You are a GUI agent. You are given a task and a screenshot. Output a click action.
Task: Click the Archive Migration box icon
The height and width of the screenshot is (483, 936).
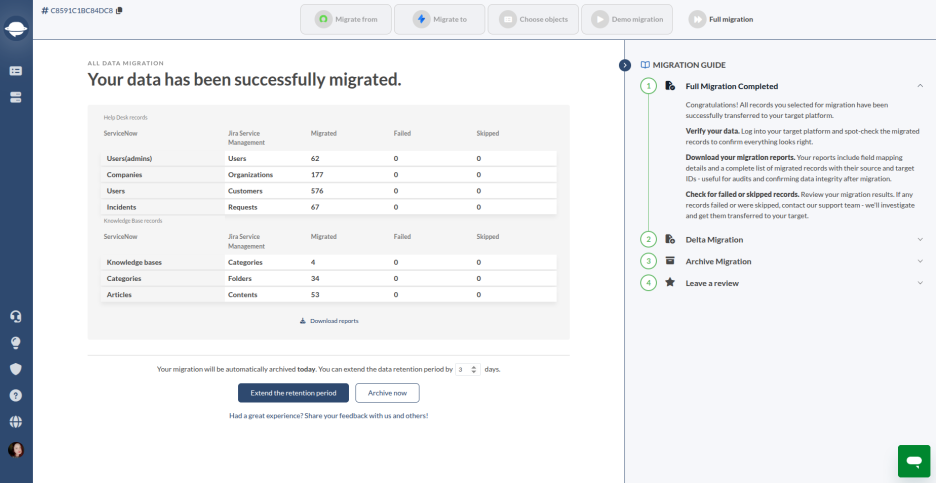tap(670, 261)
